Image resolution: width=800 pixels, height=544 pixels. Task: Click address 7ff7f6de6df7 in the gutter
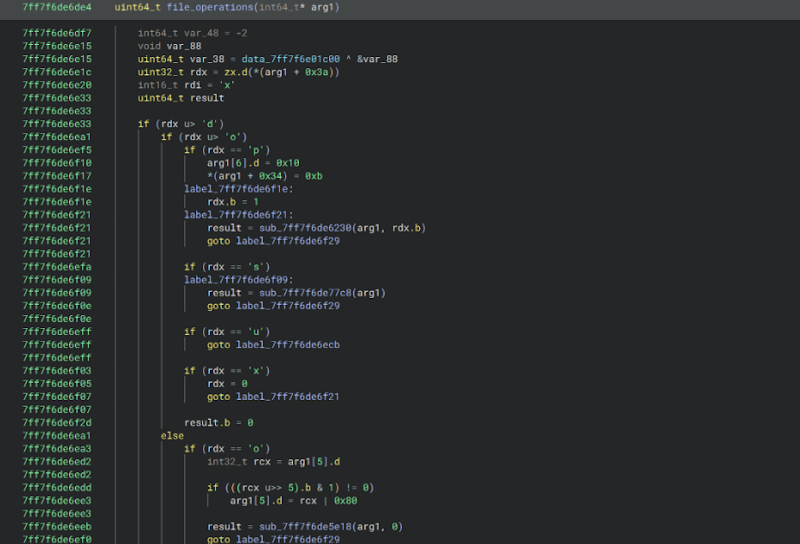(57, 33)
